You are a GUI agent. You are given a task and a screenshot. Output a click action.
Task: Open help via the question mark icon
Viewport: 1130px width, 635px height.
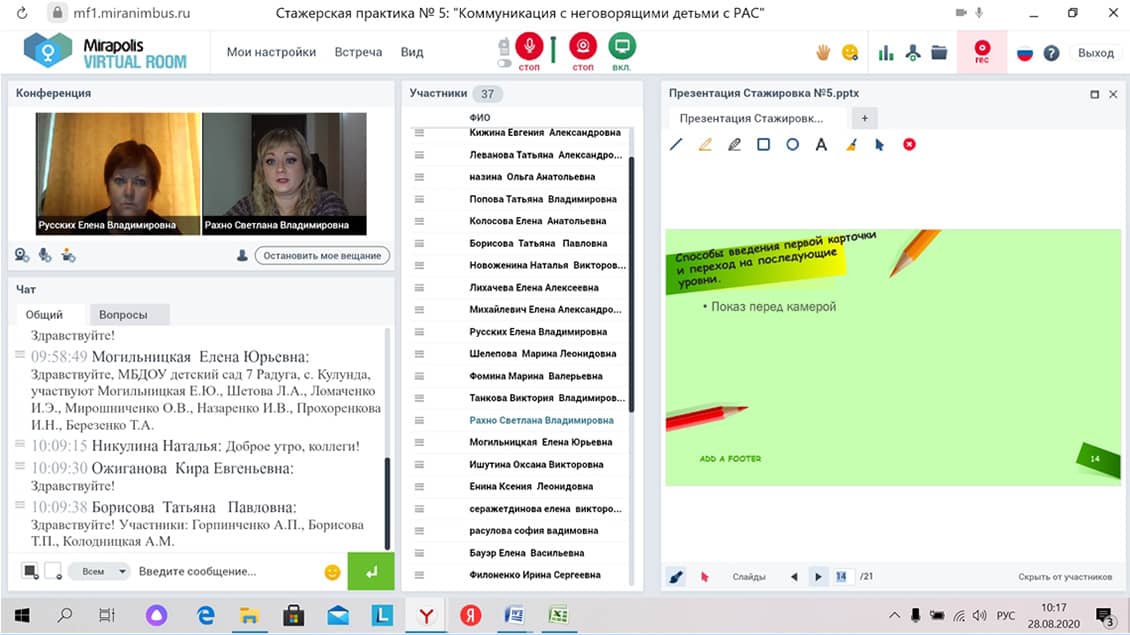tap(1051, 53)
